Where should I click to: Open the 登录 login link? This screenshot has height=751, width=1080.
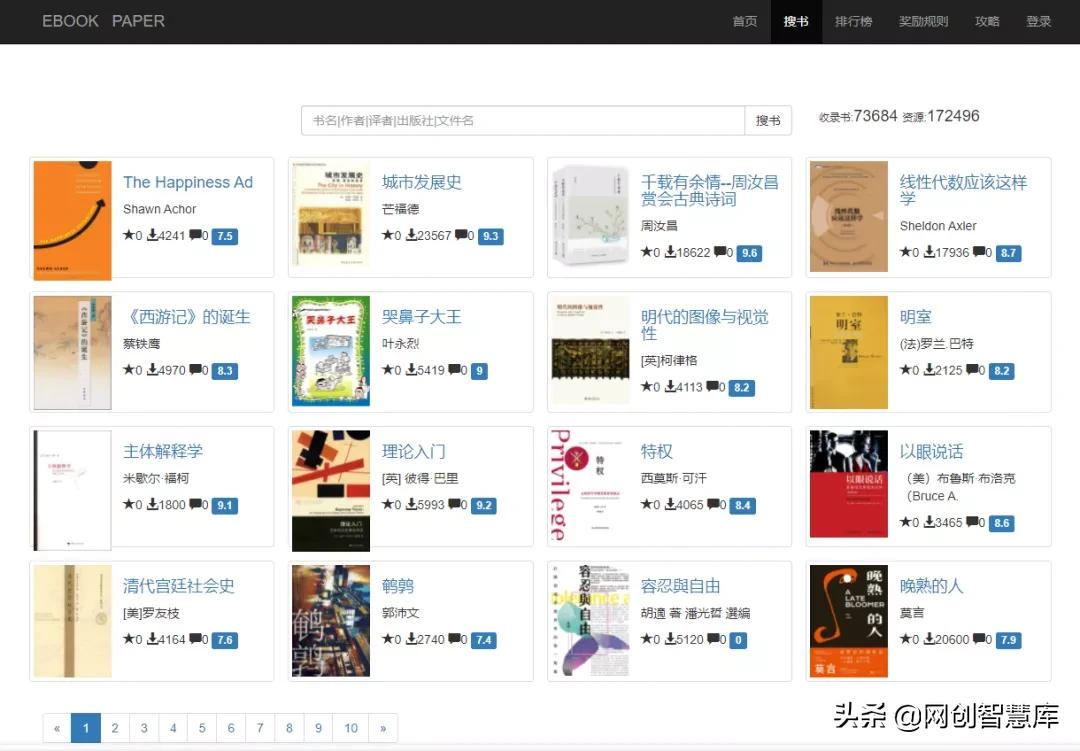[1038, 21]
